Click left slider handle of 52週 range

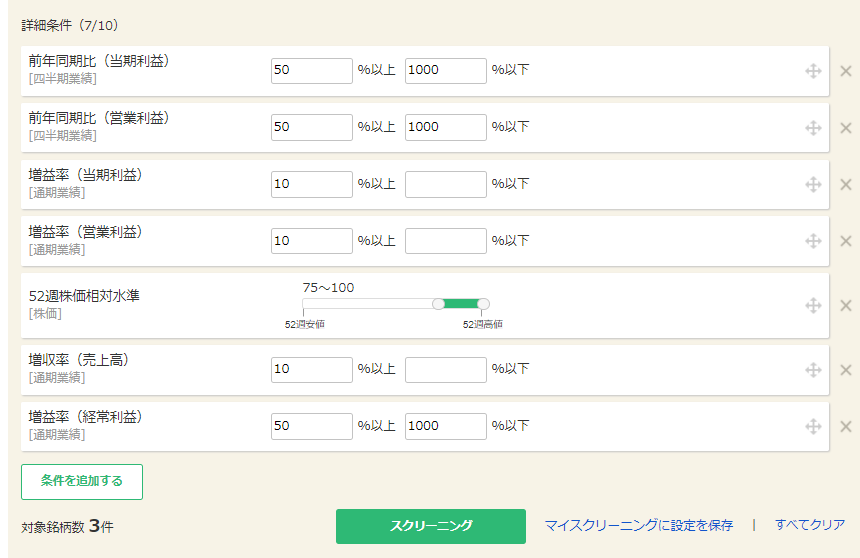click(438, 304)
